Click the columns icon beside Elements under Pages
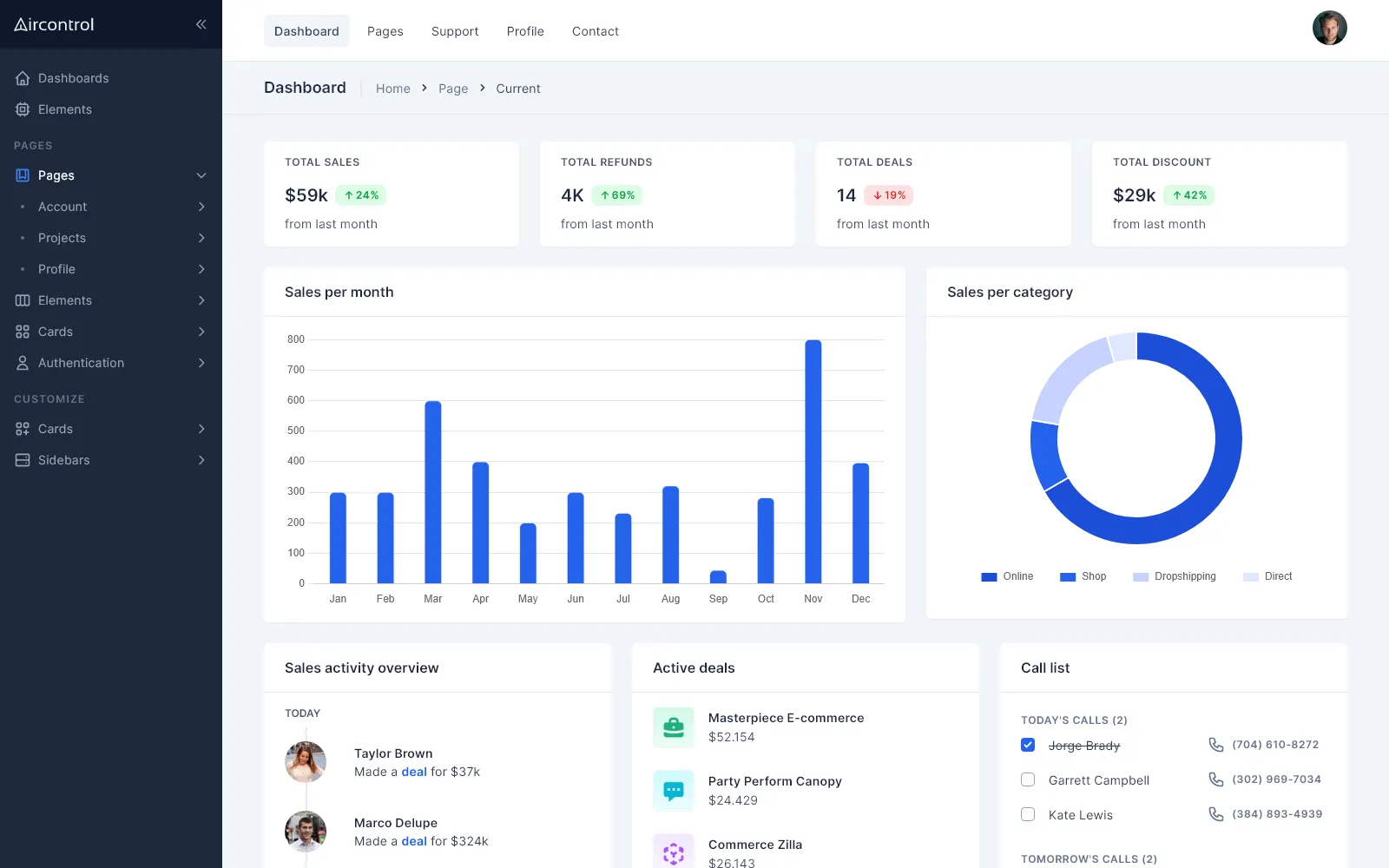 coord(23,300)
